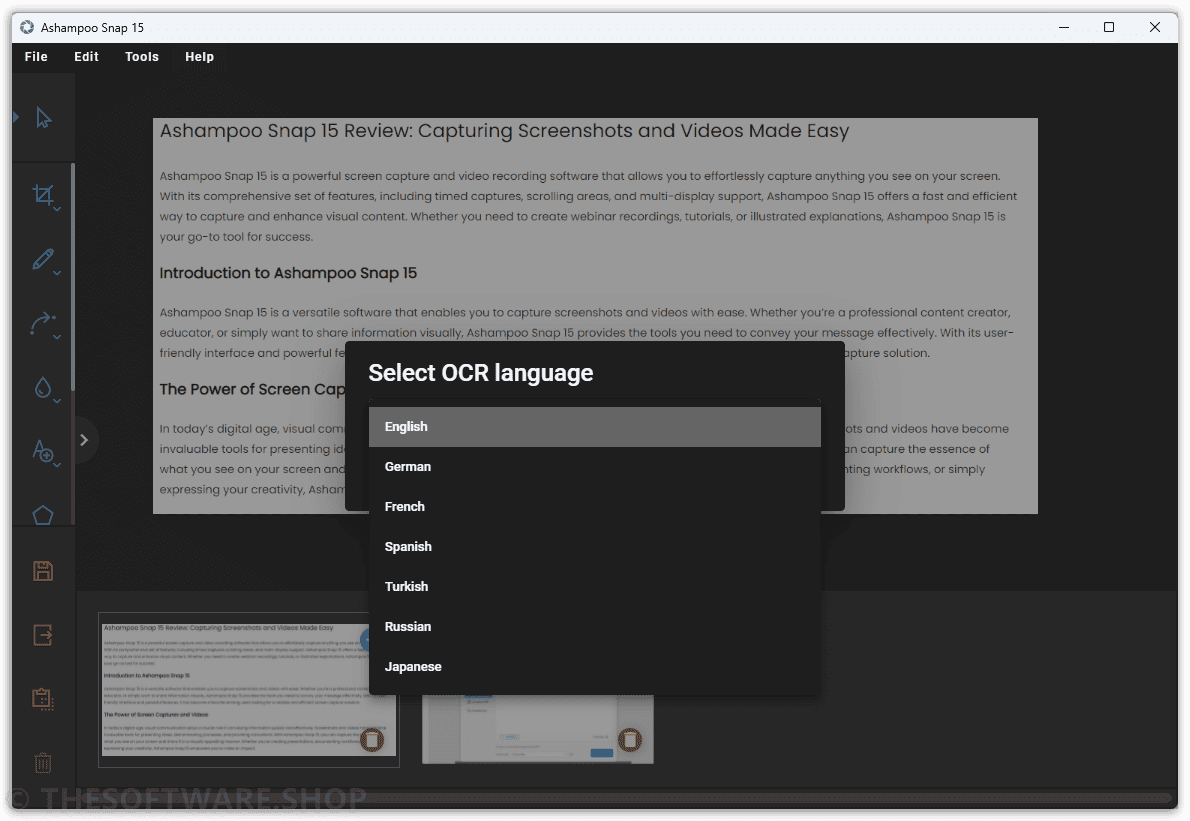This screenshot has width=1190, height=821.
Task: Expand the tool sidebar with chevron arrow
Action: pos(84,440)
